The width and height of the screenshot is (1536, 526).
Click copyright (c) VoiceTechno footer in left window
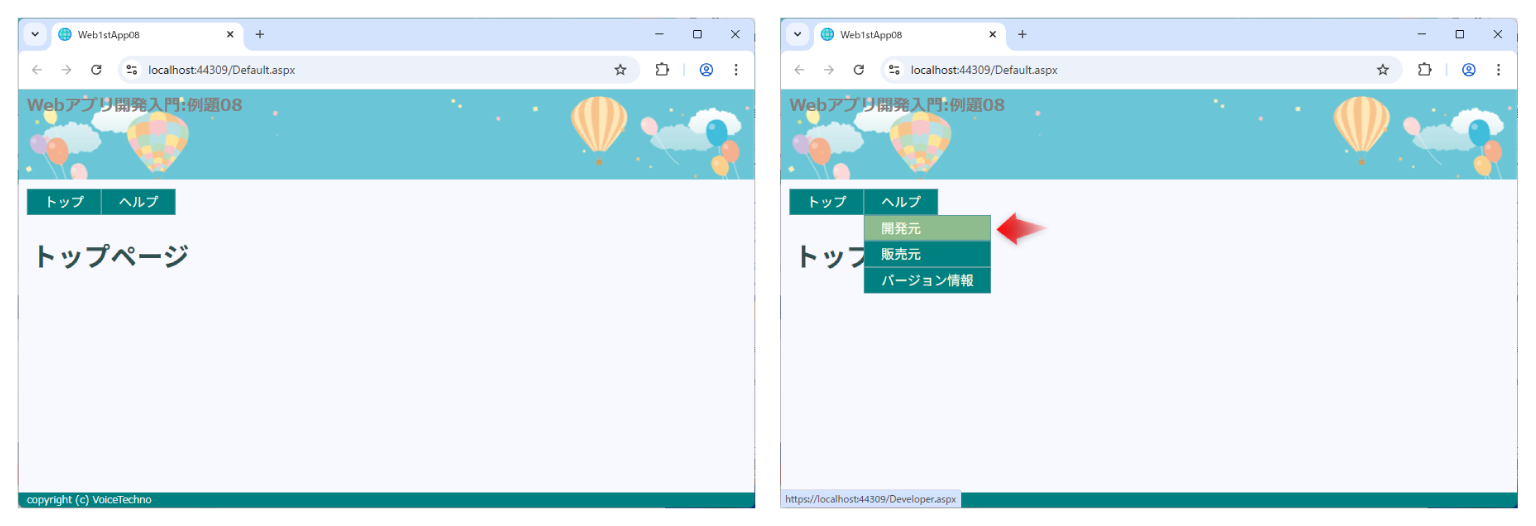(x=89, y=499)
